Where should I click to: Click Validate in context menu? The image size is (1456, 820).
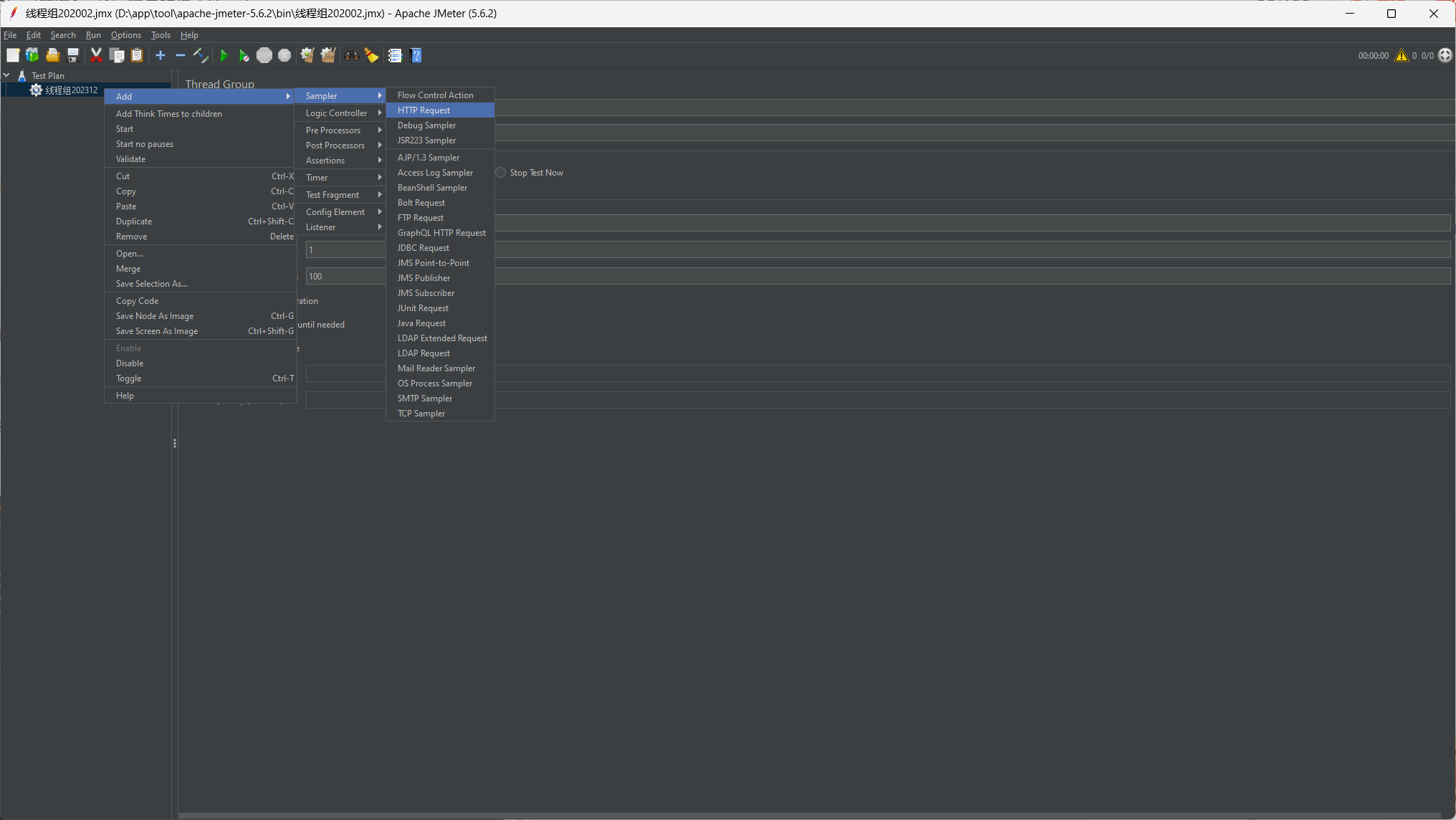click(x=199, y=158)
